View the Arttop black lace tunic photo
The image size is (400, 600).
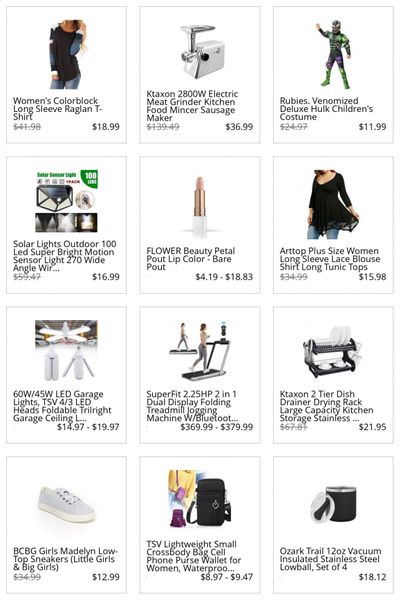[333, 205]
